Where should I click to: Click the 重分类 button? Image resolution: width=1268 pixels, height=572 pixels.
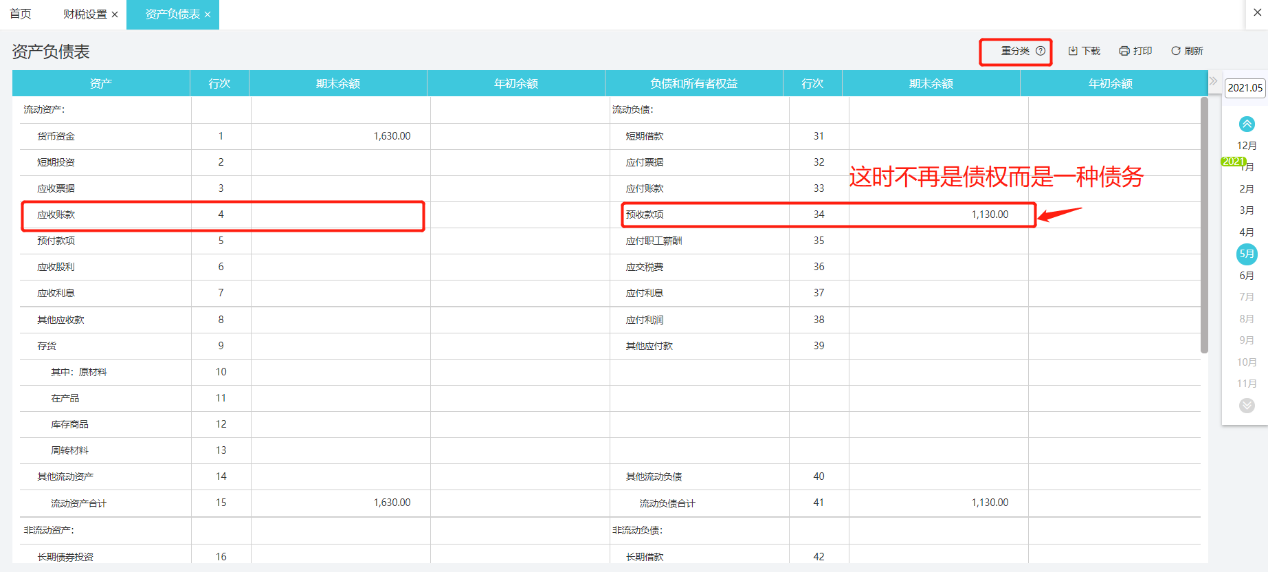(1016, 51)
